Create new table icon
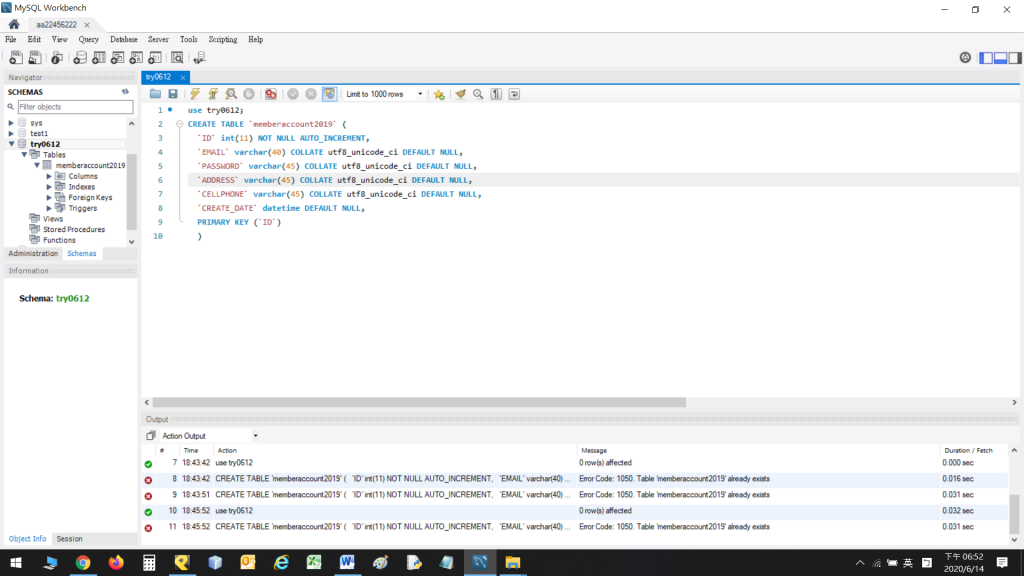The height and width of the screenshot is (576, 1024). [99, 58]
